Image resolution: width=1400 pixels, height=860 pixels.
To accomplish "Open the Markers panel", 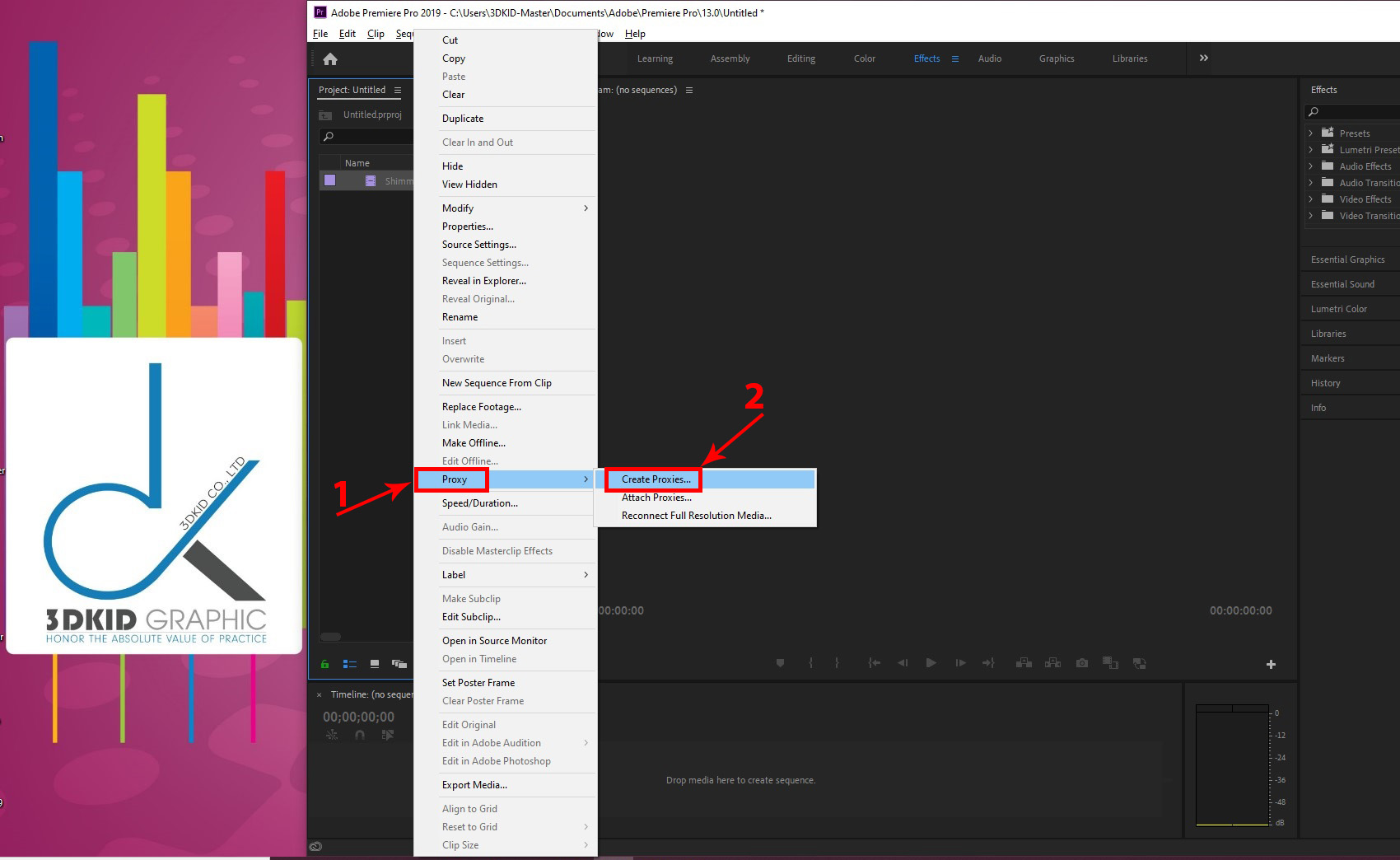I will (1328, 358).
